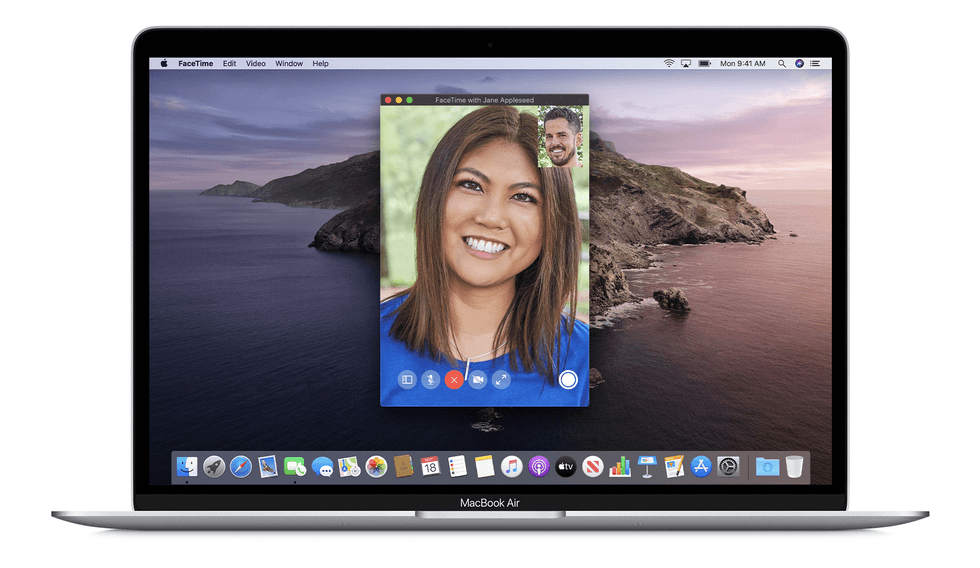Minimize FaceTime window with the yellow button

click(x=399, y=100)
